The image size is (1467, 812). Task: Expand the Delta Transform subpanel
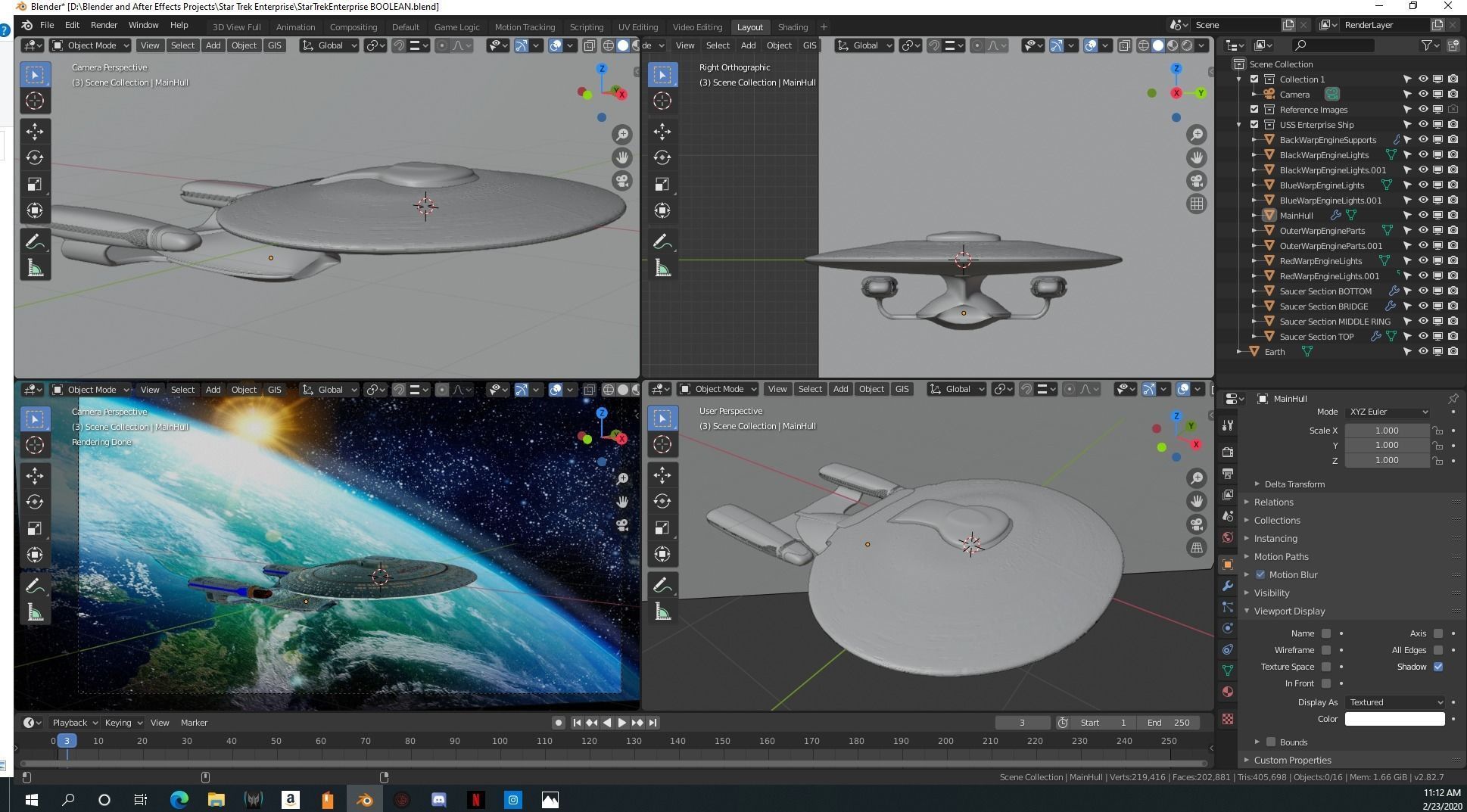click(x=1294, y=484)
